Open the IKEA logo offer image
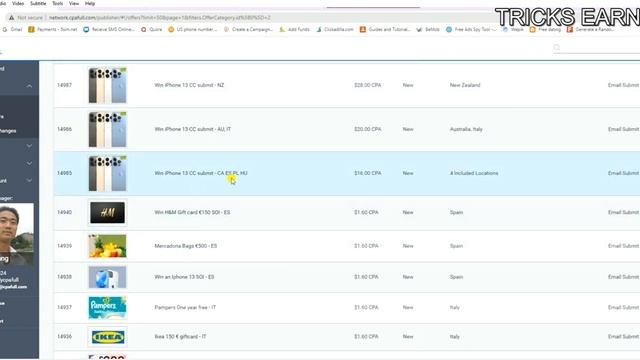Screen dimensions: 640x360 pos(107,337)
